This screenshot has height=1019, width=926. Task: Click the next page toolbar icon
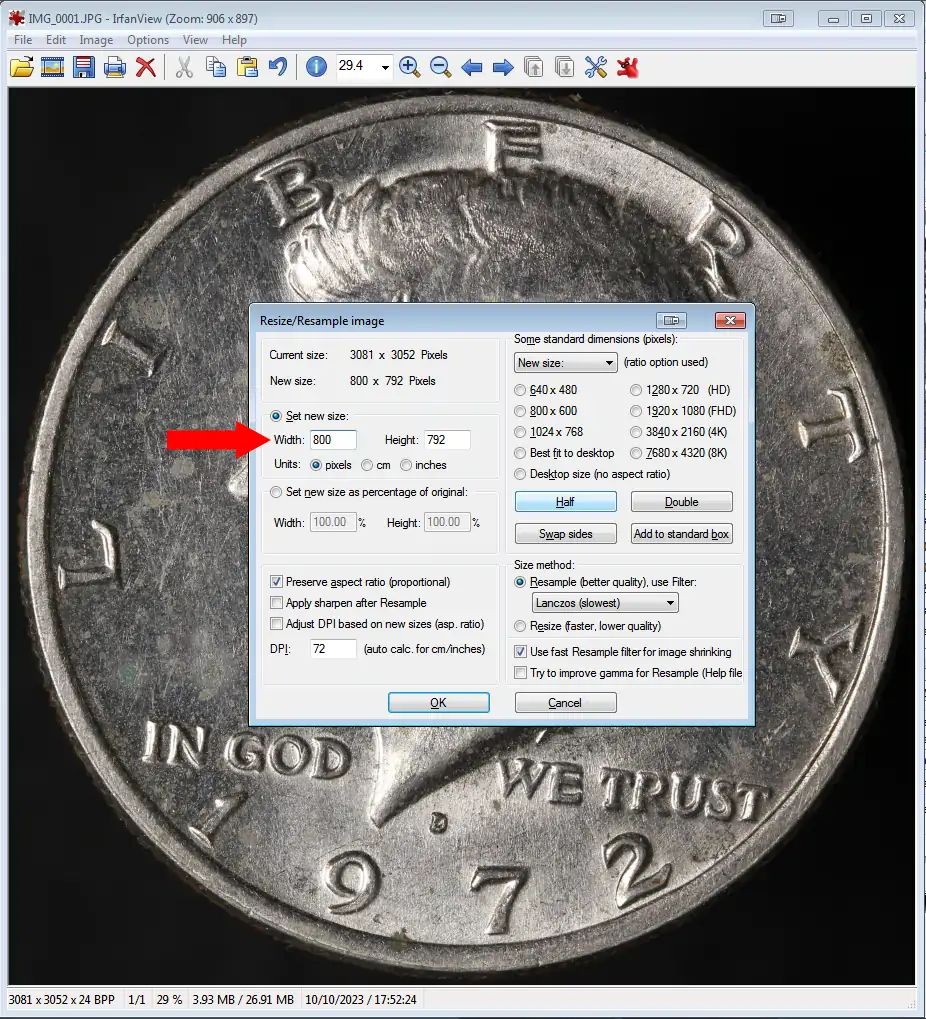click(565, 67)
